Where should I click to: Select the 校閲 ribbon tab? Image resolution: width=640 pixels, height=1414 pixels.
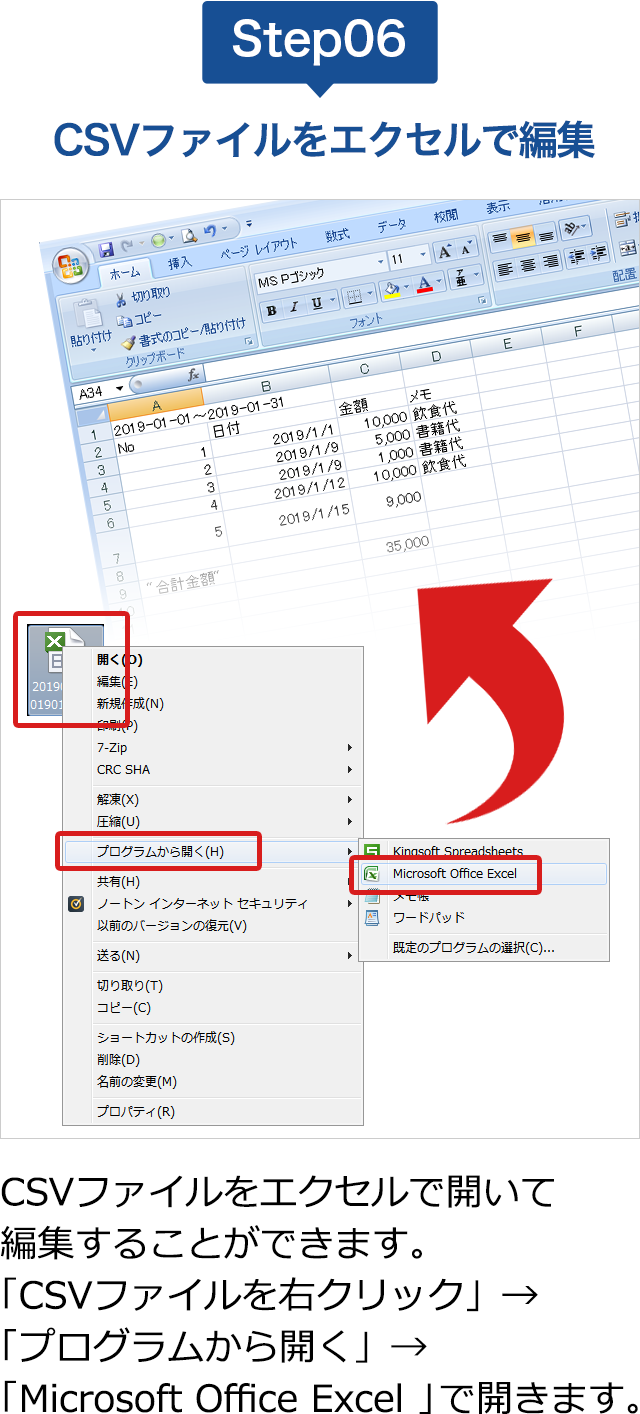(446, 217)
